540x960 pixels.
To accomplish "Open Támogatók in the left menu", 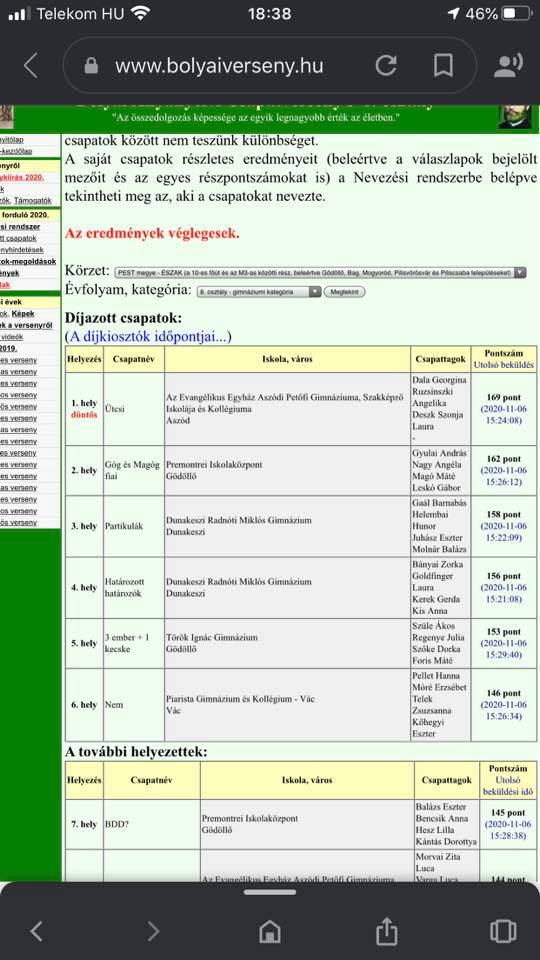I will [34, 200].
